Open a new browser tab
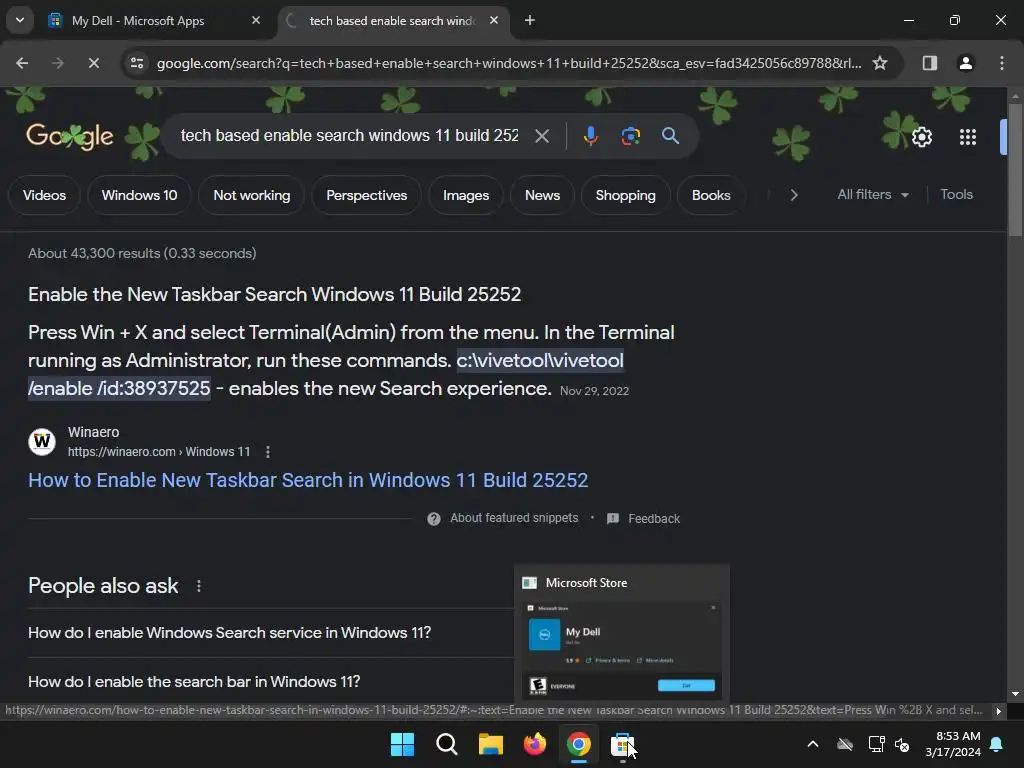 coord(530,20)
